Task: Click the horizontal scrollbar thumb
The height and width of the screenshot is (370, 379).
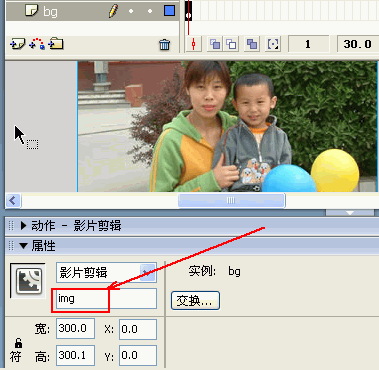Action: (x=231, y=201)
